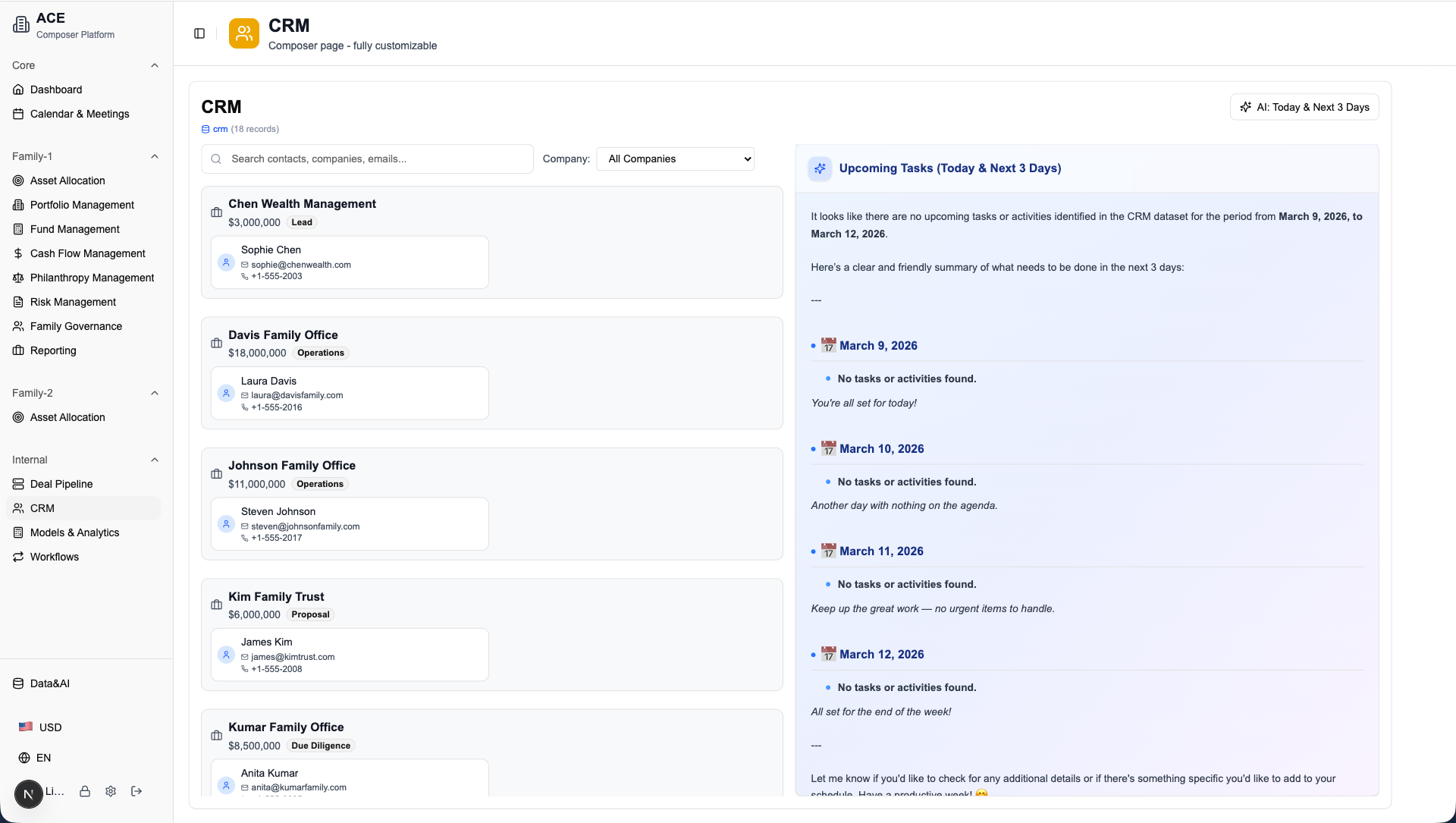Click the crm dataset link
This screenshot has height=823, width=1456.
coord(220,129)
